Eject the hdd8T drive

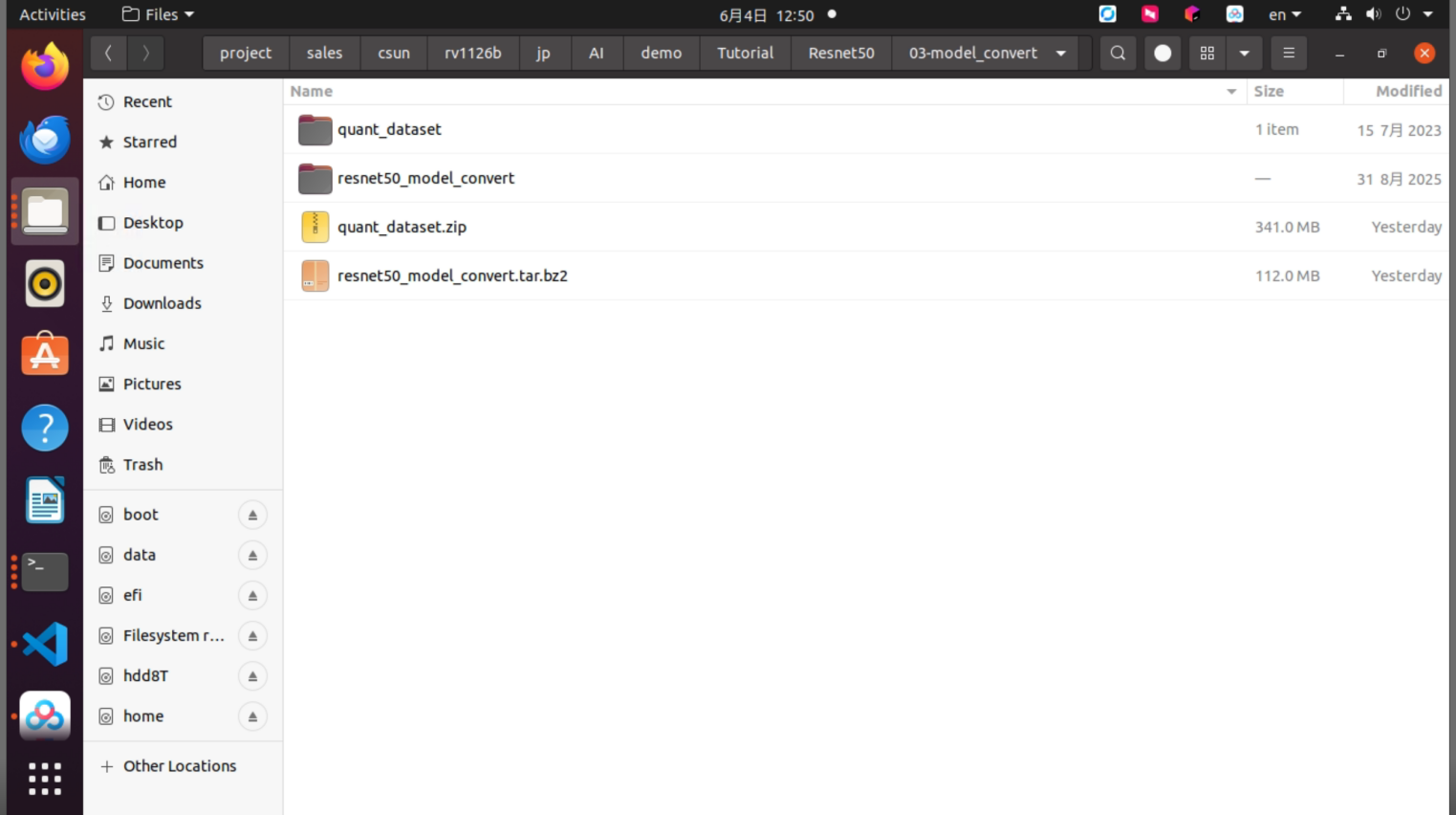point(252,676)
